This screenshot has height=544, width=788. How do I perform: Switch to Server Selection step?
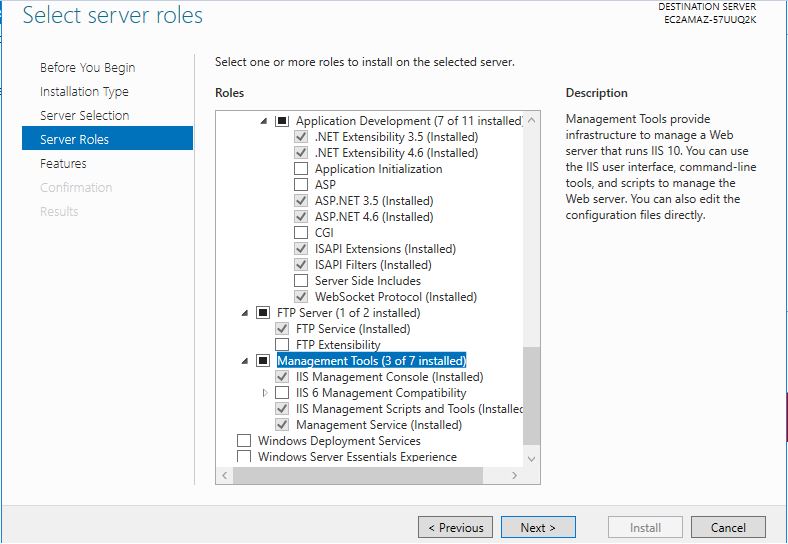(84, 116)
